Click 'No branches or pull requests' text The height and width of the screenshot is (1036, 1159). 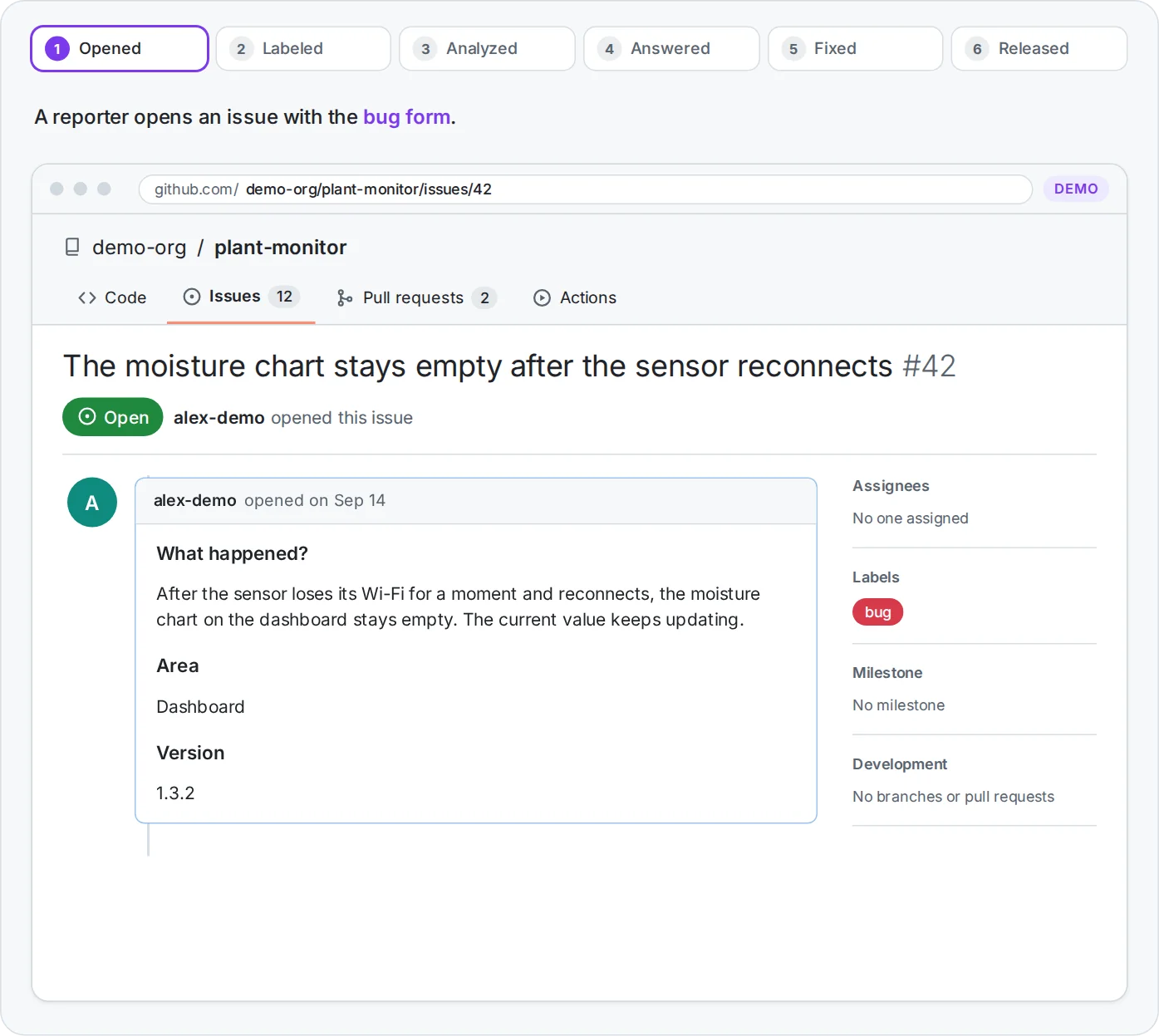coord(954,797)
